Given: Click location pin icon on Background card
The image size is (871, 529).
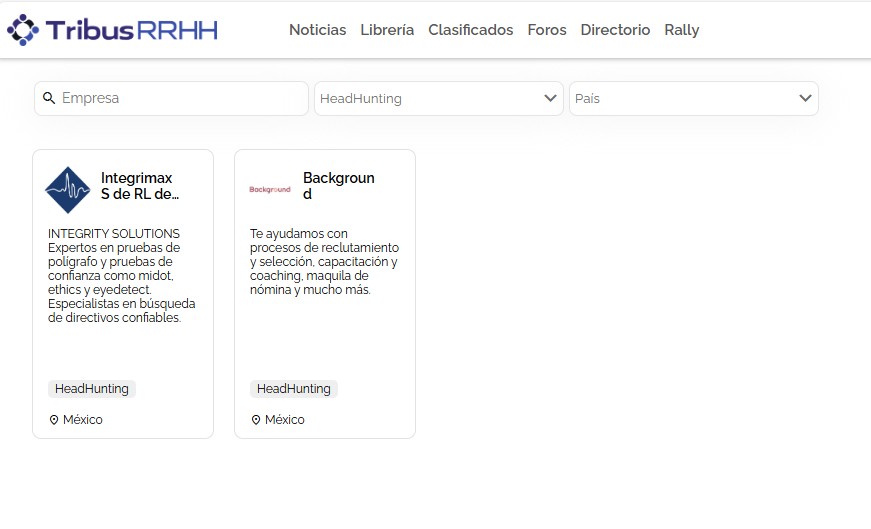Looking at the screenshot, I should [x=256, y=420].
